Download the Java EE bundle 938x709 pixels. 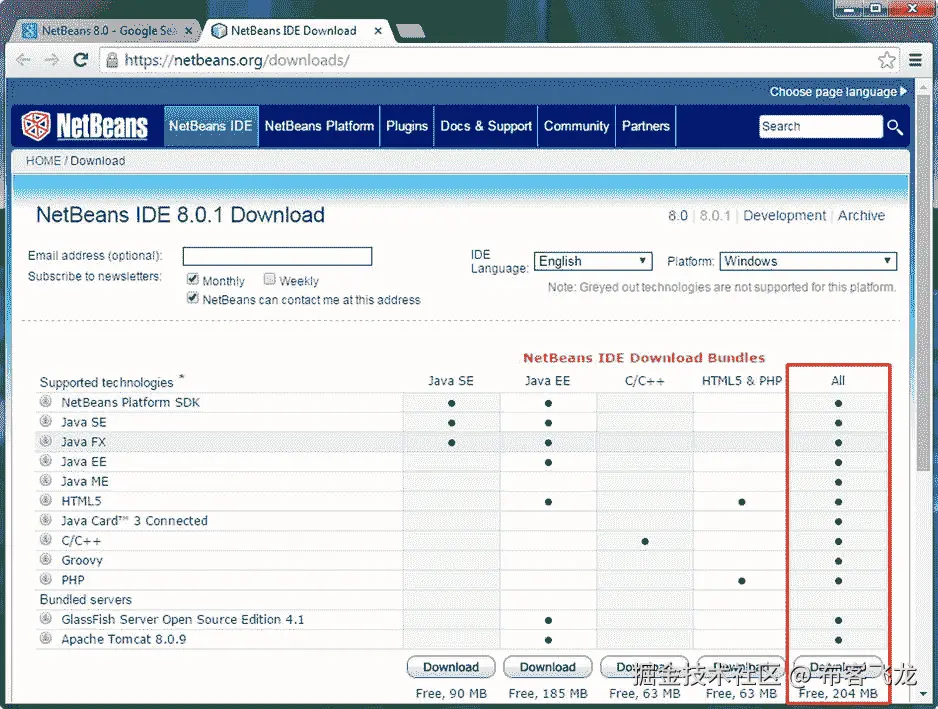(548, 667)
